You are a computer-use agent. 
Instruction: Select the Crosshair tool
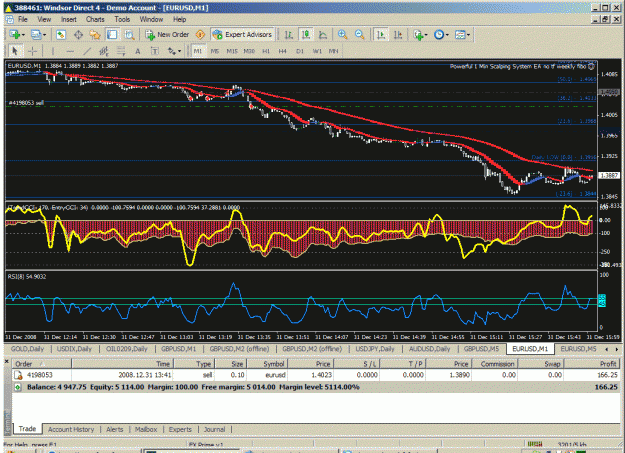(33, 51)
